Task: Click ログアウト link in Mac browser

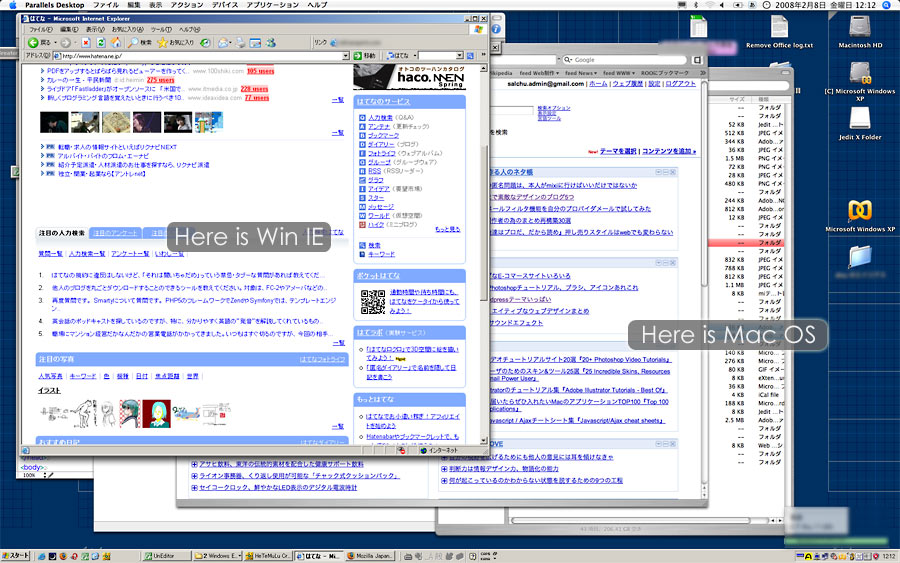Action: pyautogui.click(x=680, y=84)
